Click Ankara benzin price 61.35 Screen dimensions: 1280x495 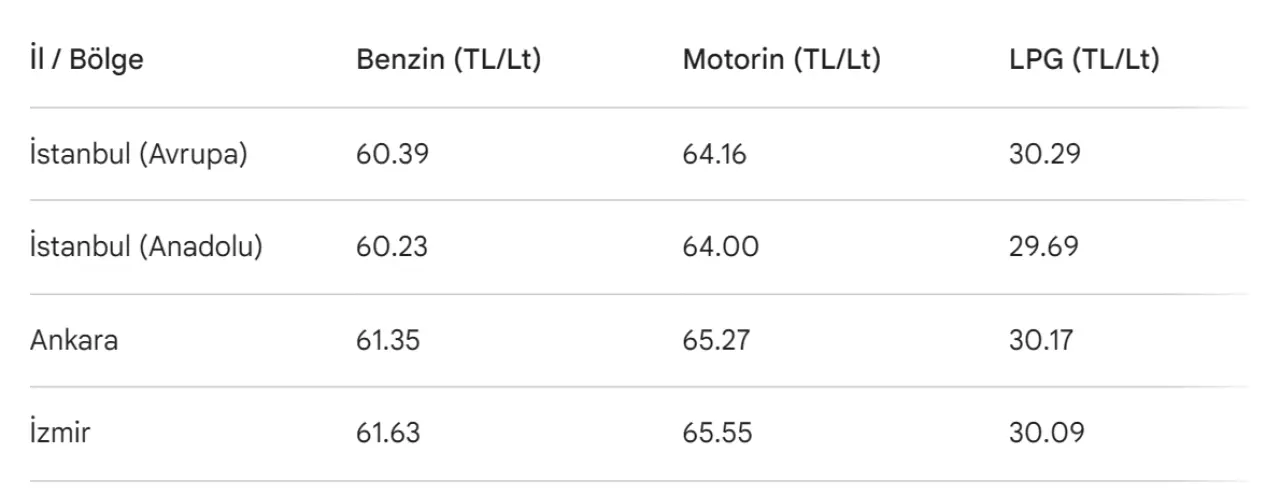[388, 340]
